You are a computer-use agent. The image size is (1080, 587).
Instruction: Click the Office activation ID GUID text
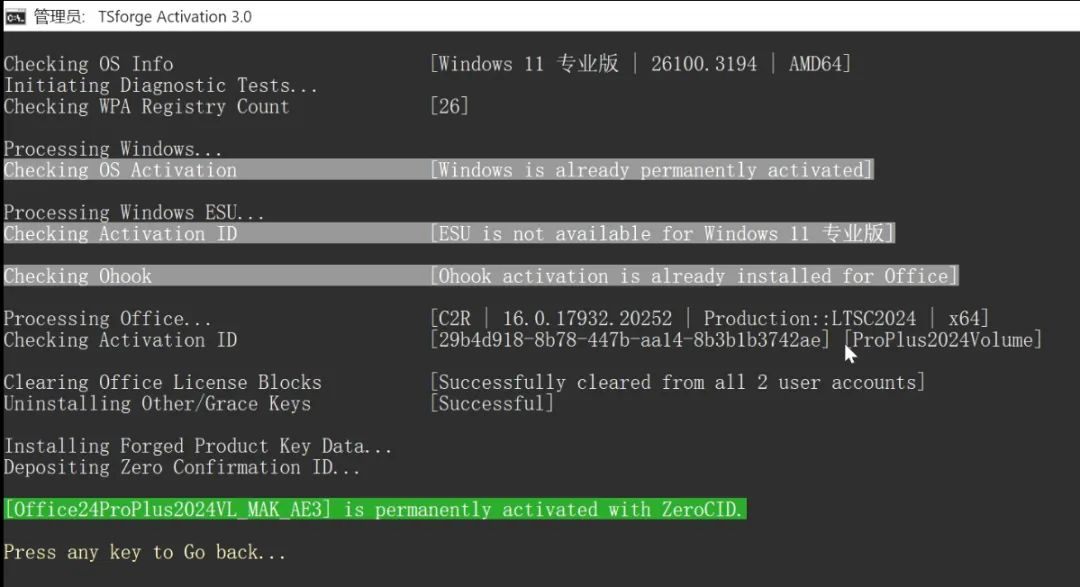(630, 340)
